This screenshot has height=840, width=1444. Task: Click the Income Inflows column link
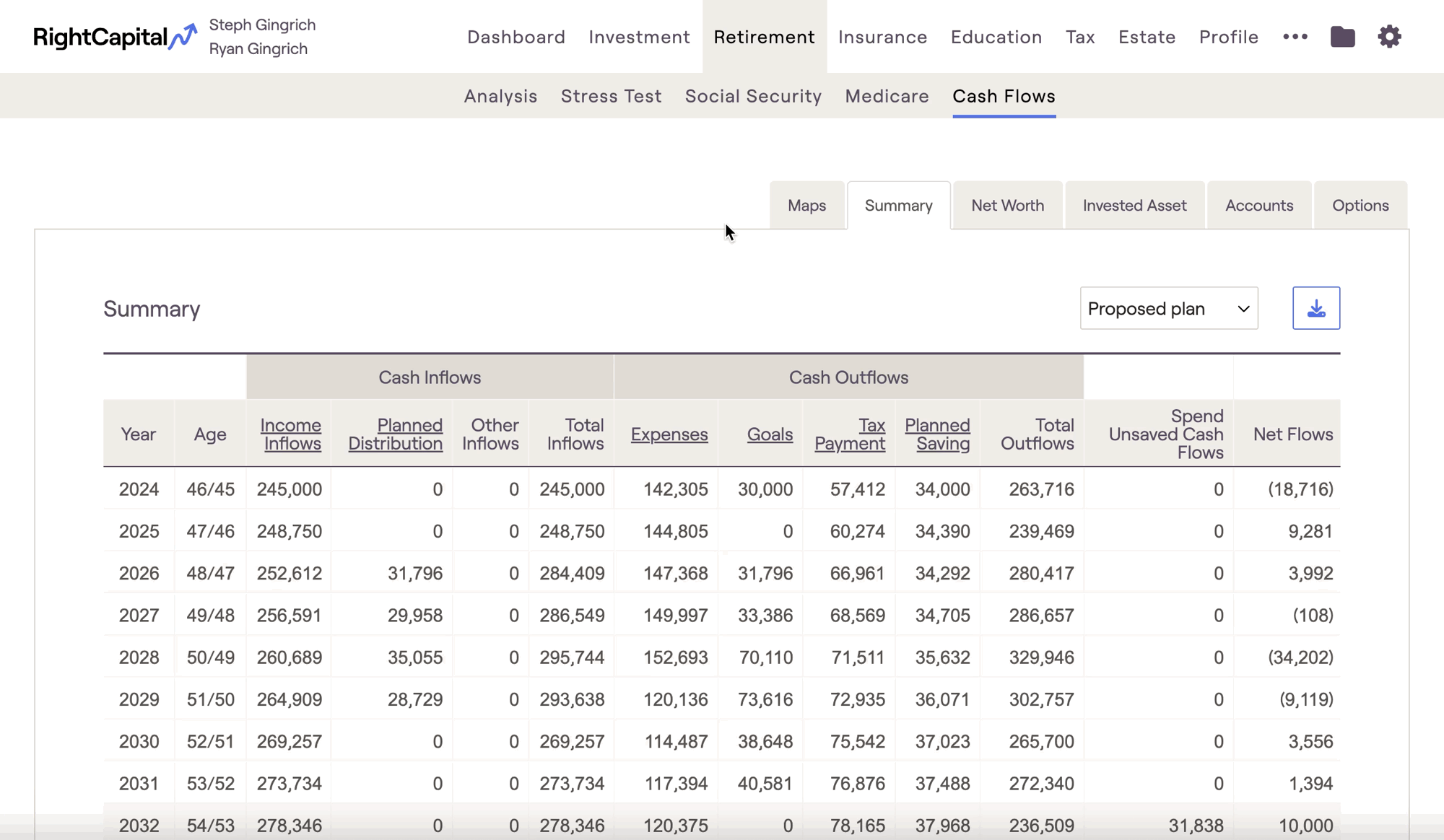291,434
